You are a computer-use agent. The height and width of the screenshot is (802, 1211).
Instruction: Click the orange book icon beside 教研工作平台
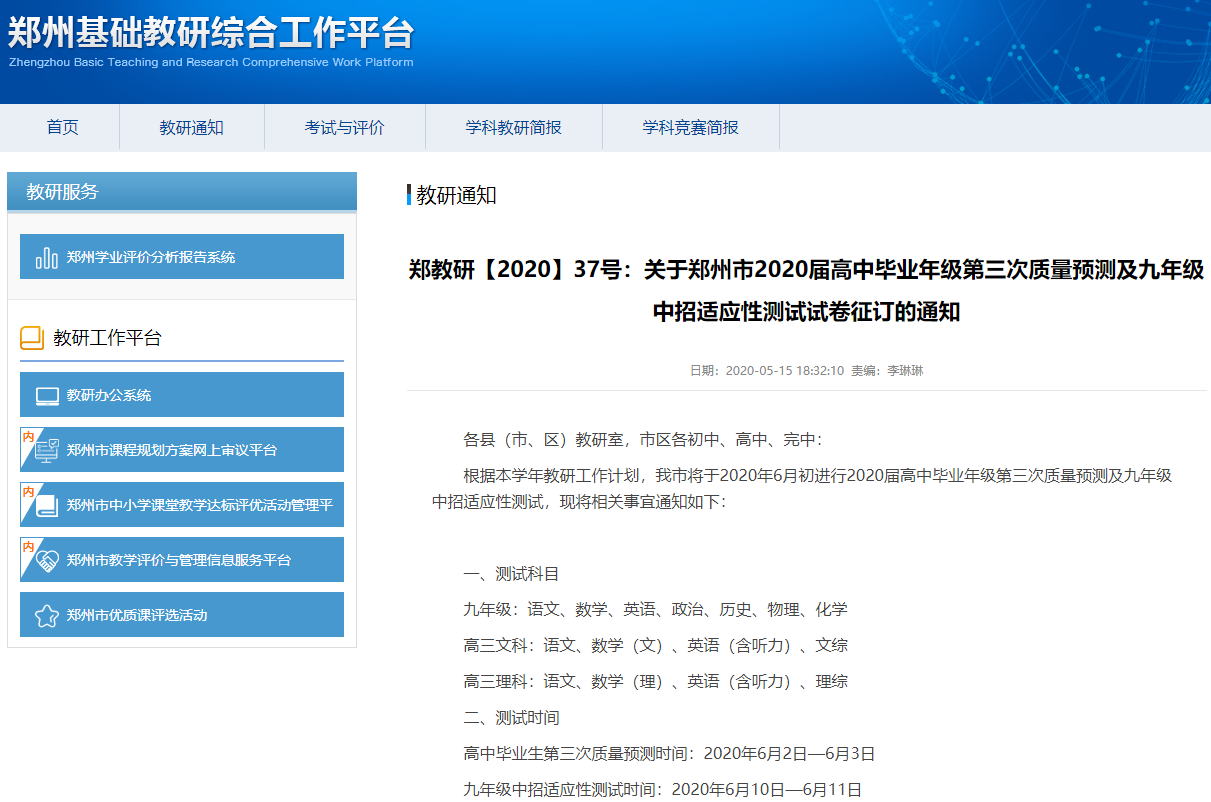click(32, 338)
